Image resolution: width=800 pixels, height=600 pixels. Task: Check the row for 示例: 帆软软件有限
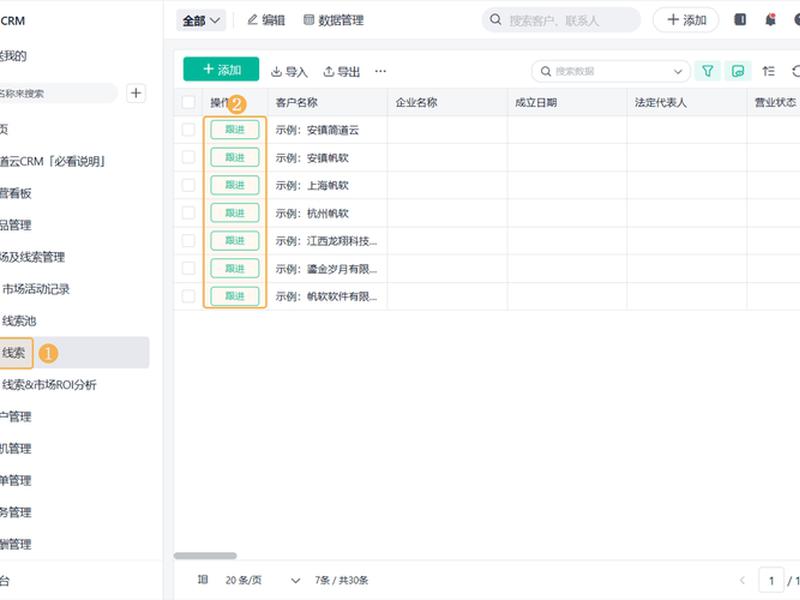click(188, 296)
